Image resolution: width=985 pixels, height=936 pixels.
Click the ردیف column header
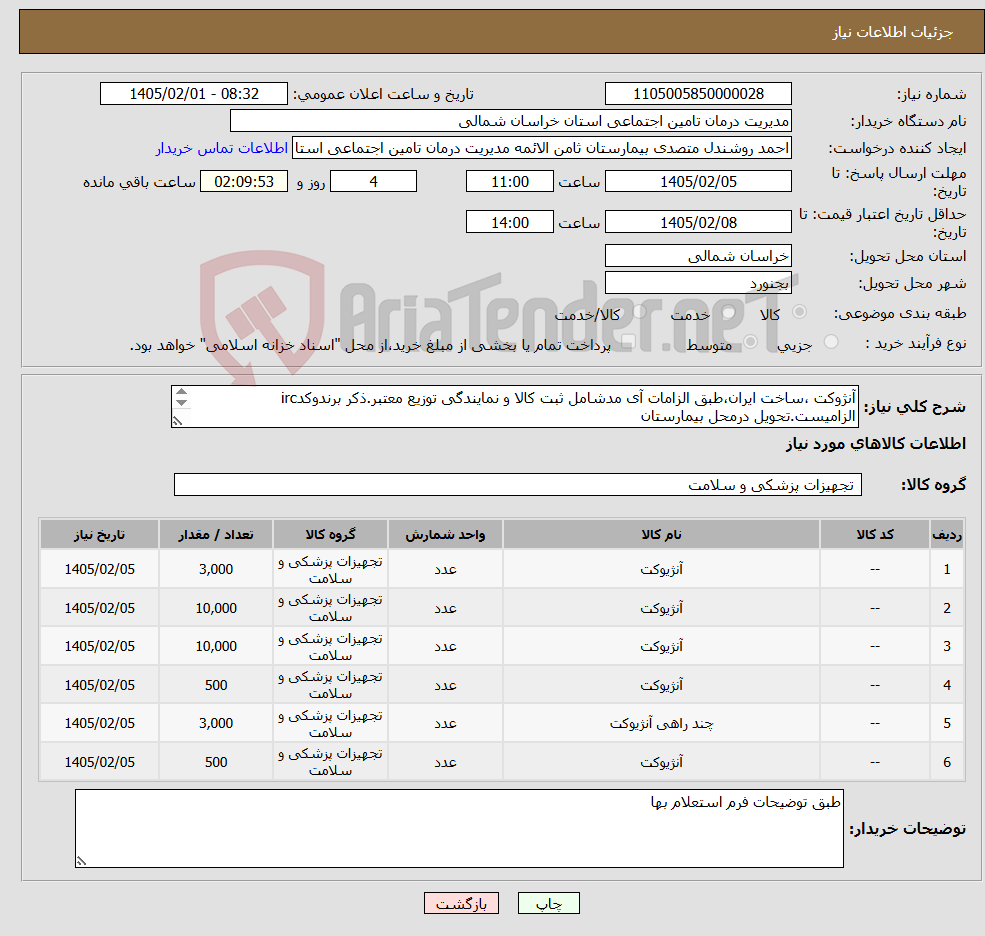tap(947, 535)
